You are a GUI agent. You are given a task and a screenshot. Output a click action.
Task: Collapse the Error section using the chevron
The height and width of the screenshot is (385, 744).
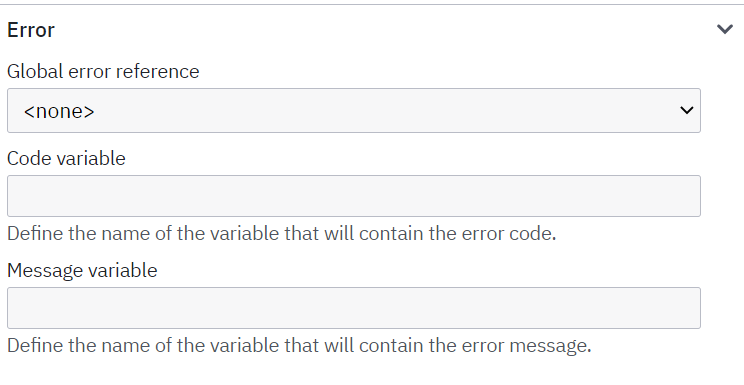pos(725,29)
